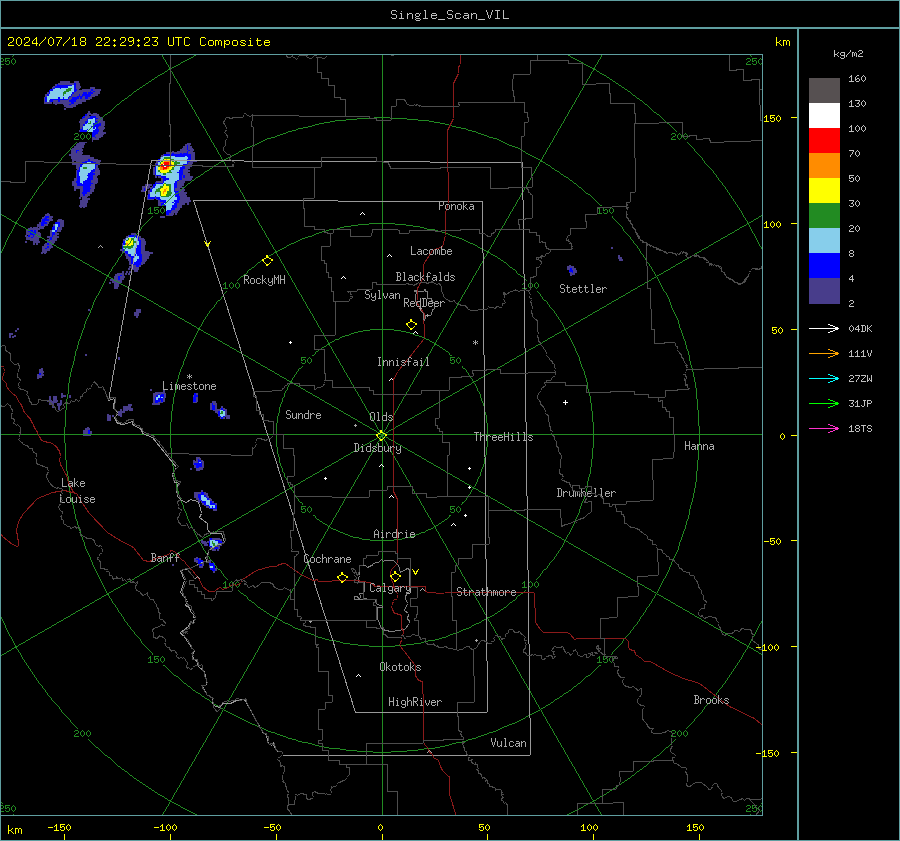Pick the red 70-100 legend swatch
Screen dimensions: 900x841
(x=824, y=141)
